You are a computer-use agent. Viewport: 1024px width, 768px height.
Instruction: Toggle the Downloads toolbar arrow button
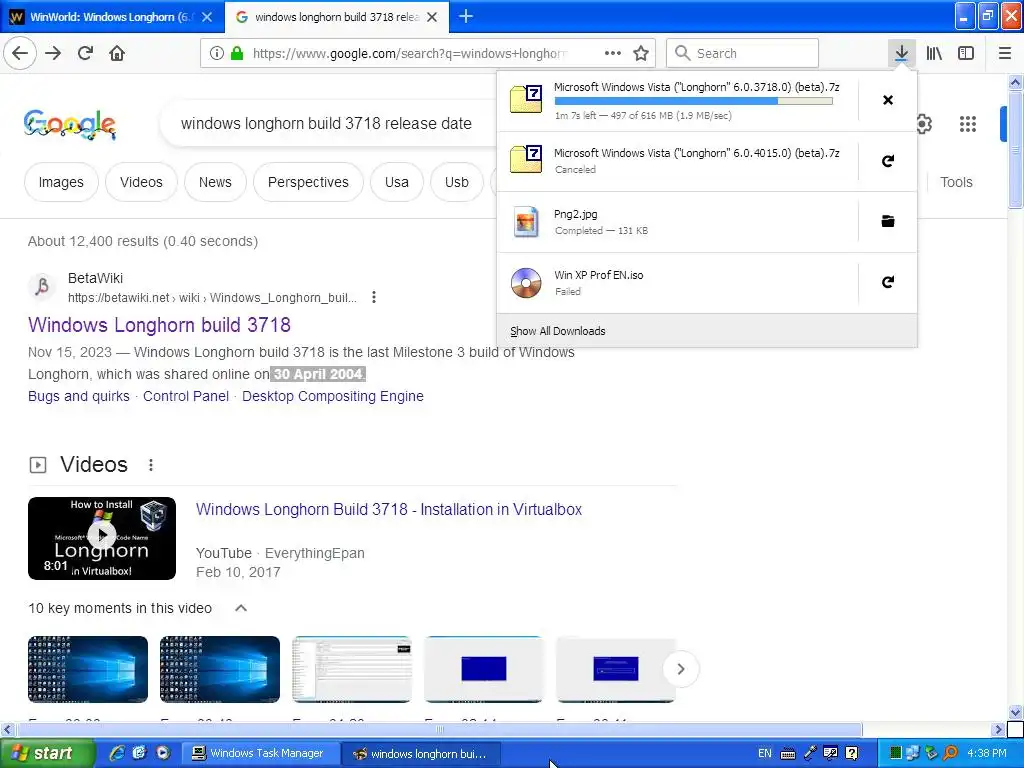click(901, 53)
